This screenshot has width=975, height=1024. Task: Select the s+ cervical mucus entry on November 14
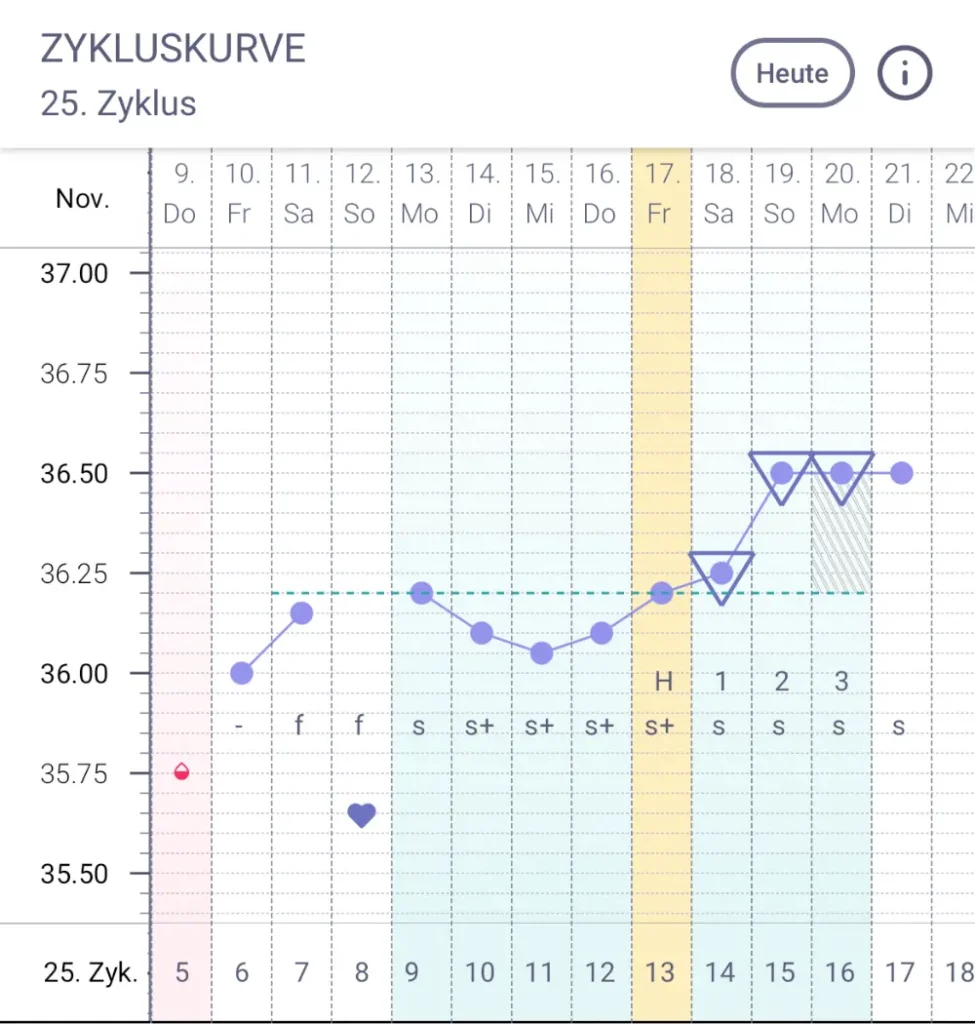(x=480, y=727)
